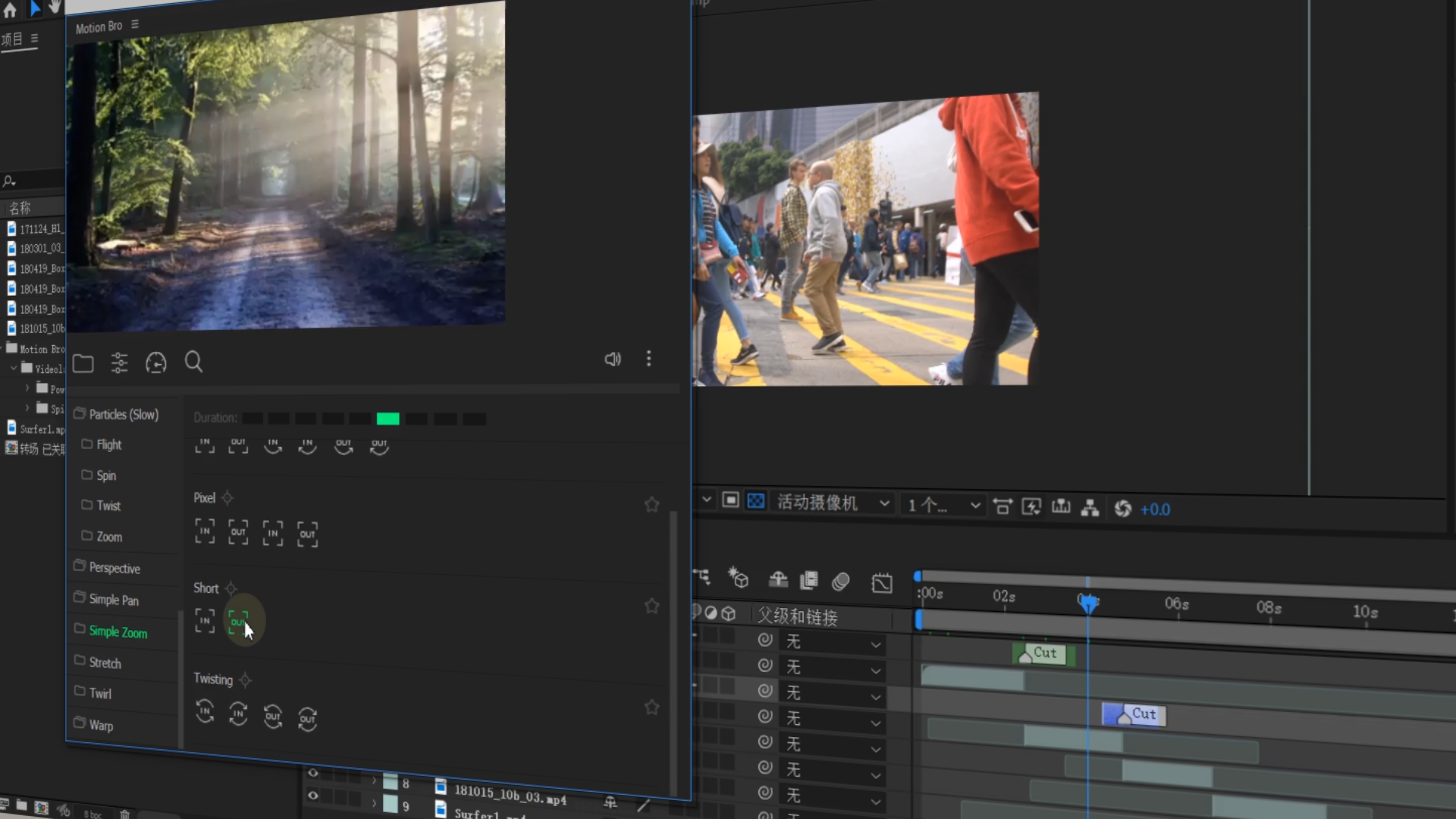Select the Stretch category
Viewport: 1456px width, 819px height.
(x=105, y=663)
